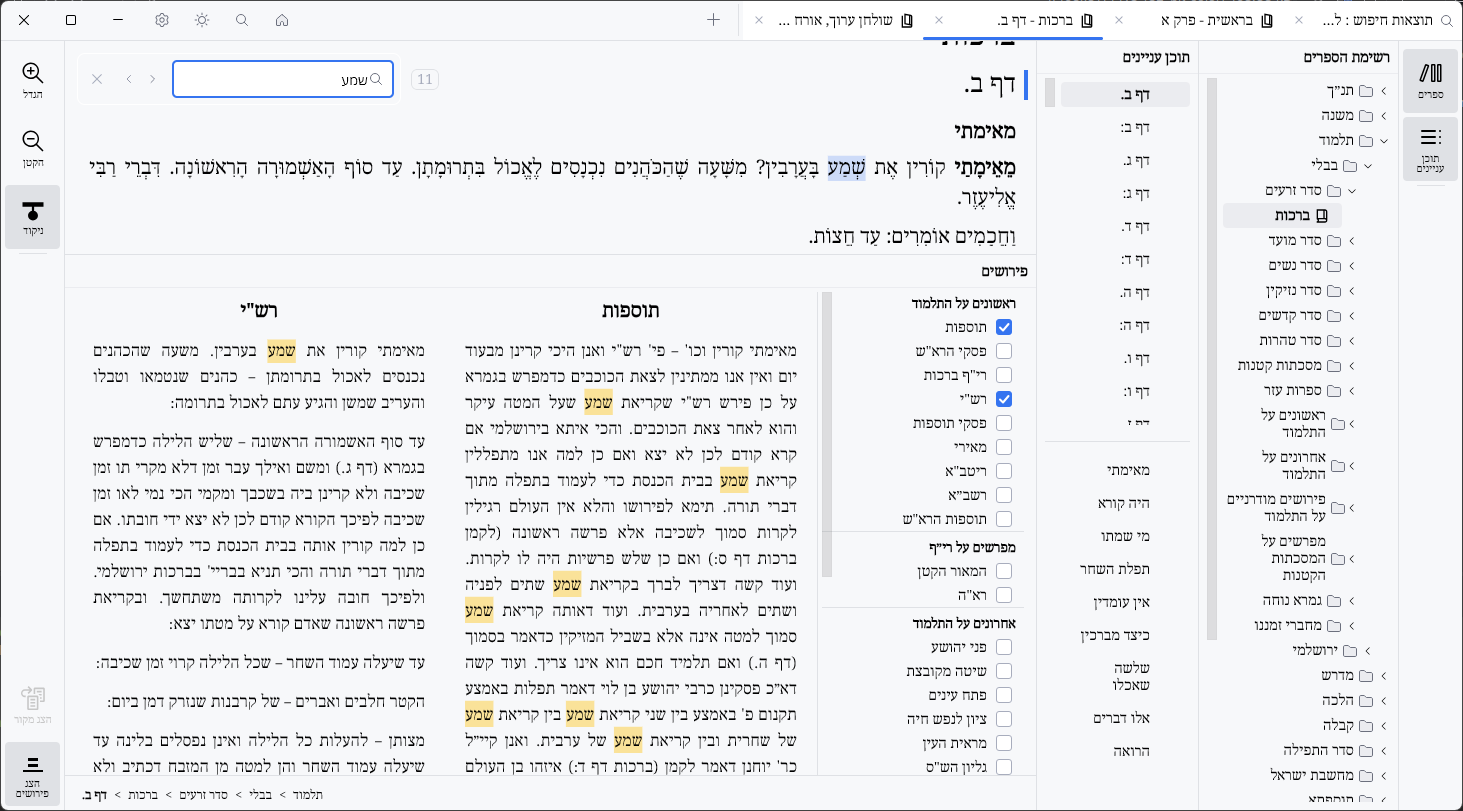1463x811 pixels.
Task: Expand the משנה folder in book list
Action: pyautogui.click(x=1384, y=116)
